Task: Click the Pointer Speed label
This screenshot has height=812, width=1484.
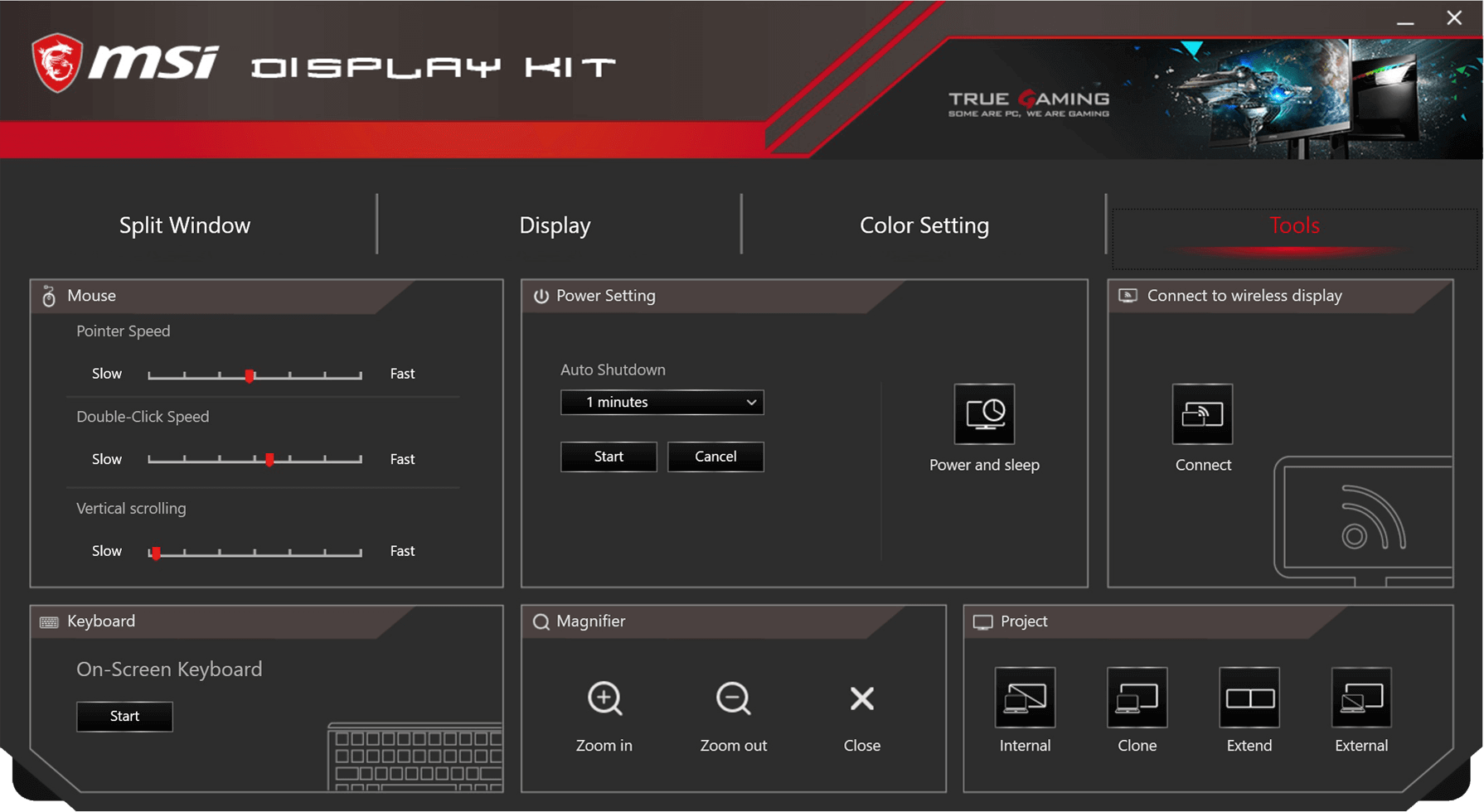Action: 124,331
